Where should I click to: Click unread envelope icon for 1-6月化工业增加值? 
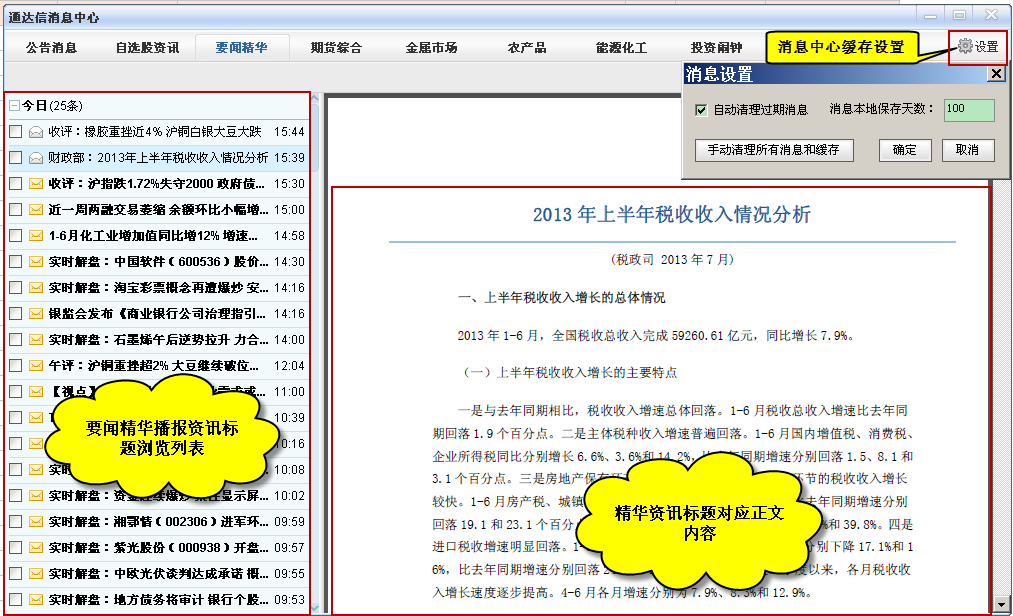(36, 236)
